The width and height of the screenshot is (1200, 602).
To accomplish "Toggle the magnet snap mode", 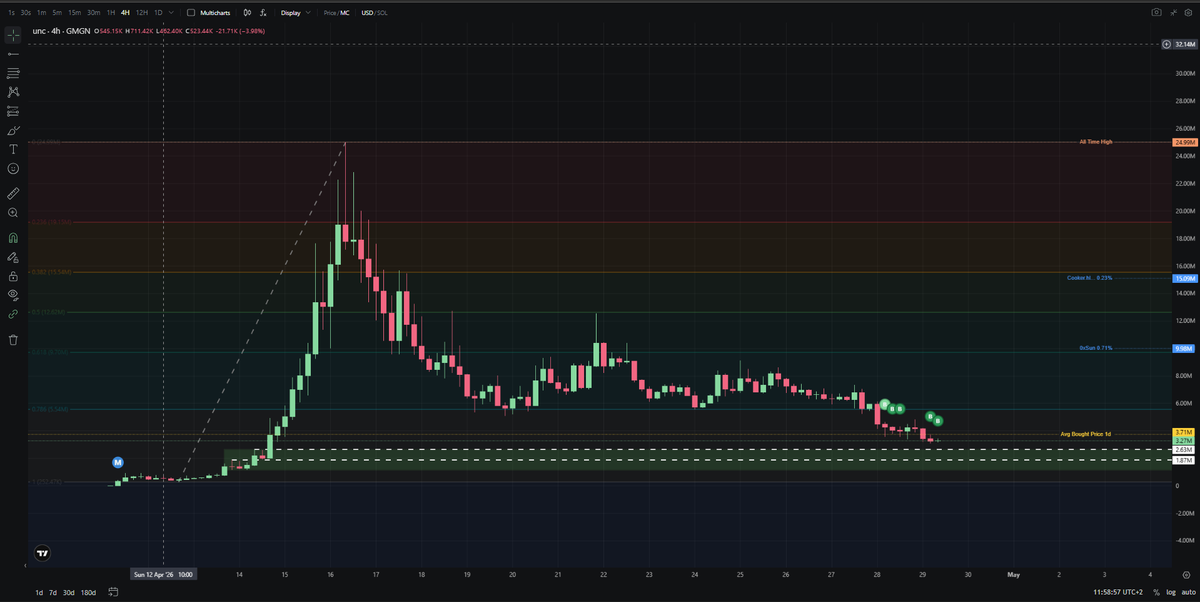I will point(13,238).
